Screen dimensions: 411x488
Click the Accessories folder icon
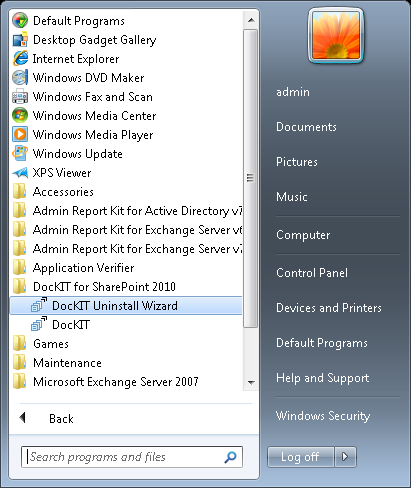[19, 192]
